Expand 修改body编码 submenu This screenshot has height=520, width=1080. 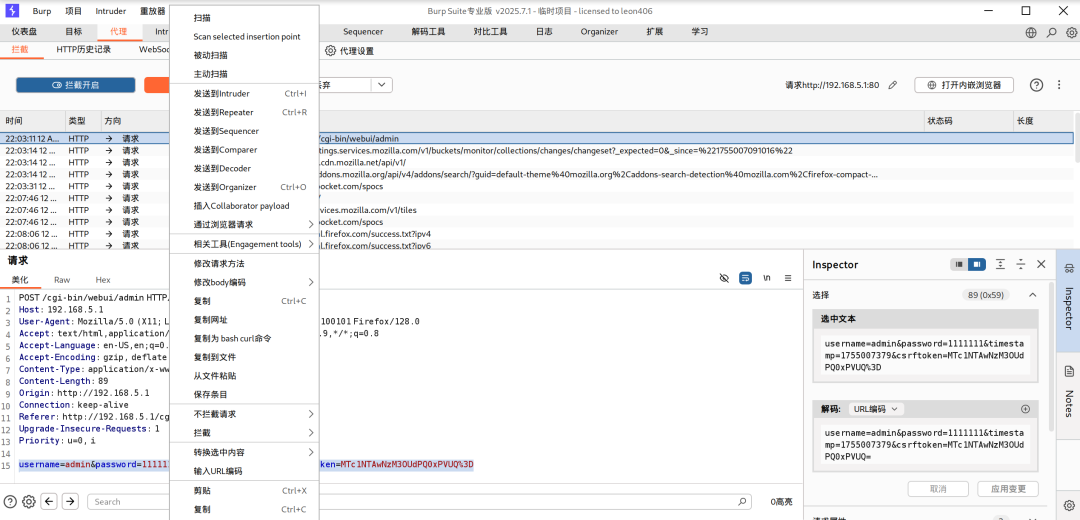[245, 282]
